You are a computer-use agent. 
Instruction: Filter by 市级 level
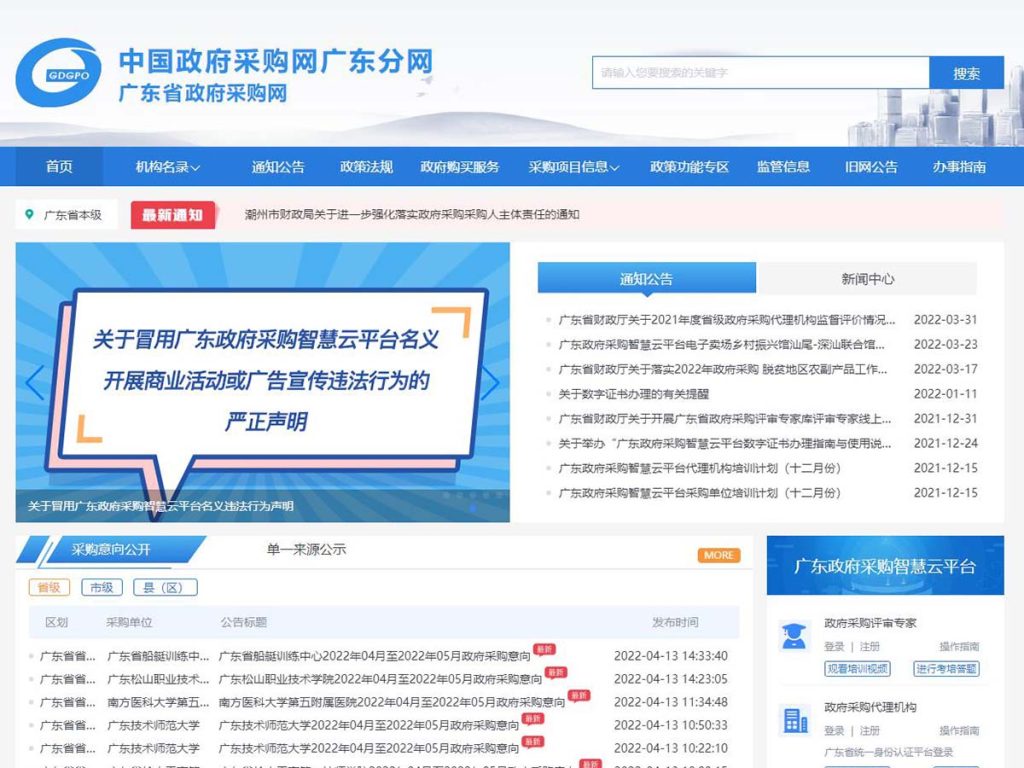click(x=101, y=588)
